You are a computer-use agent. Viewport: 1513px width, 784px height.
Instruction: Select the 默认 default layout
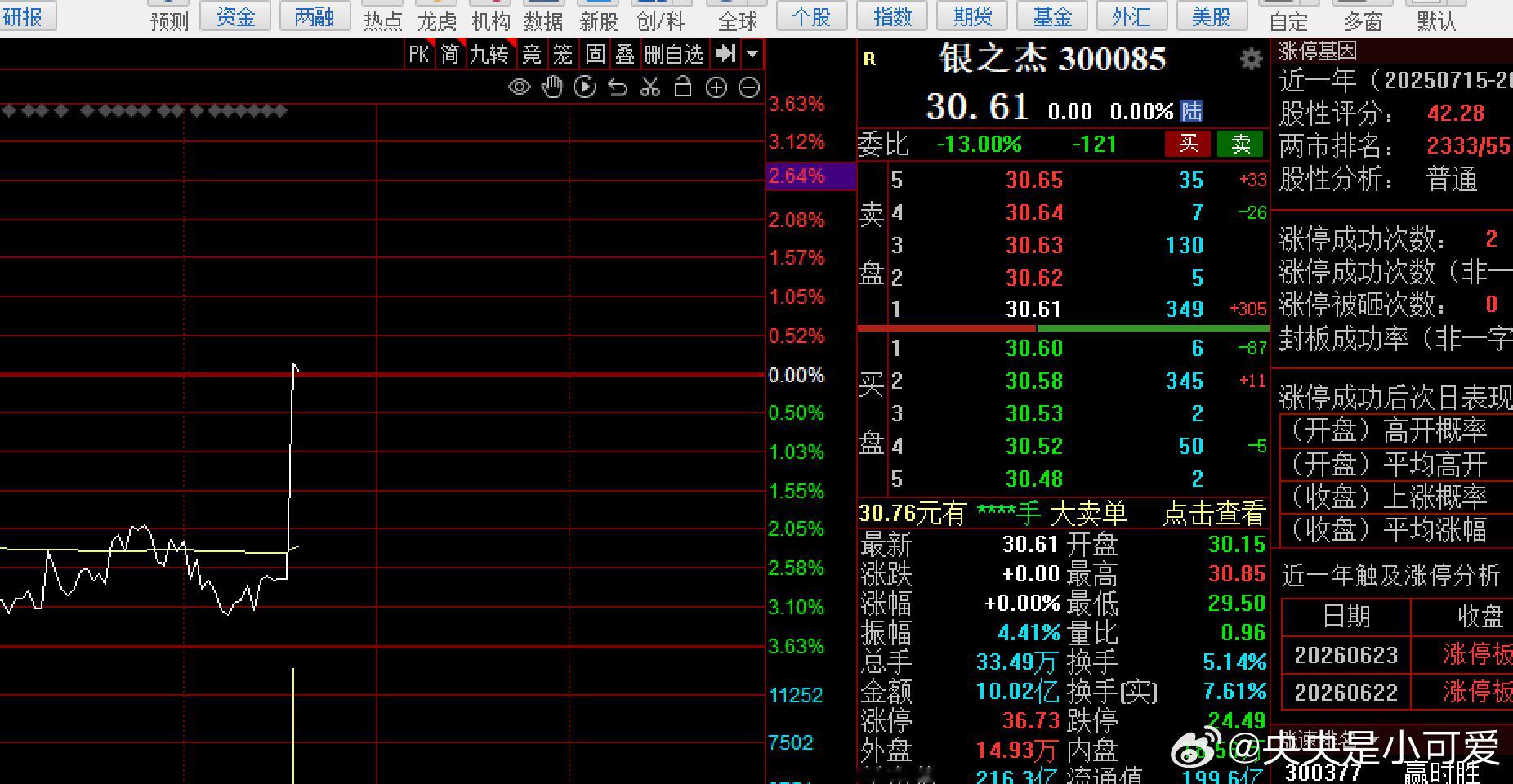pyautogui.click(x=1435, y=20)
